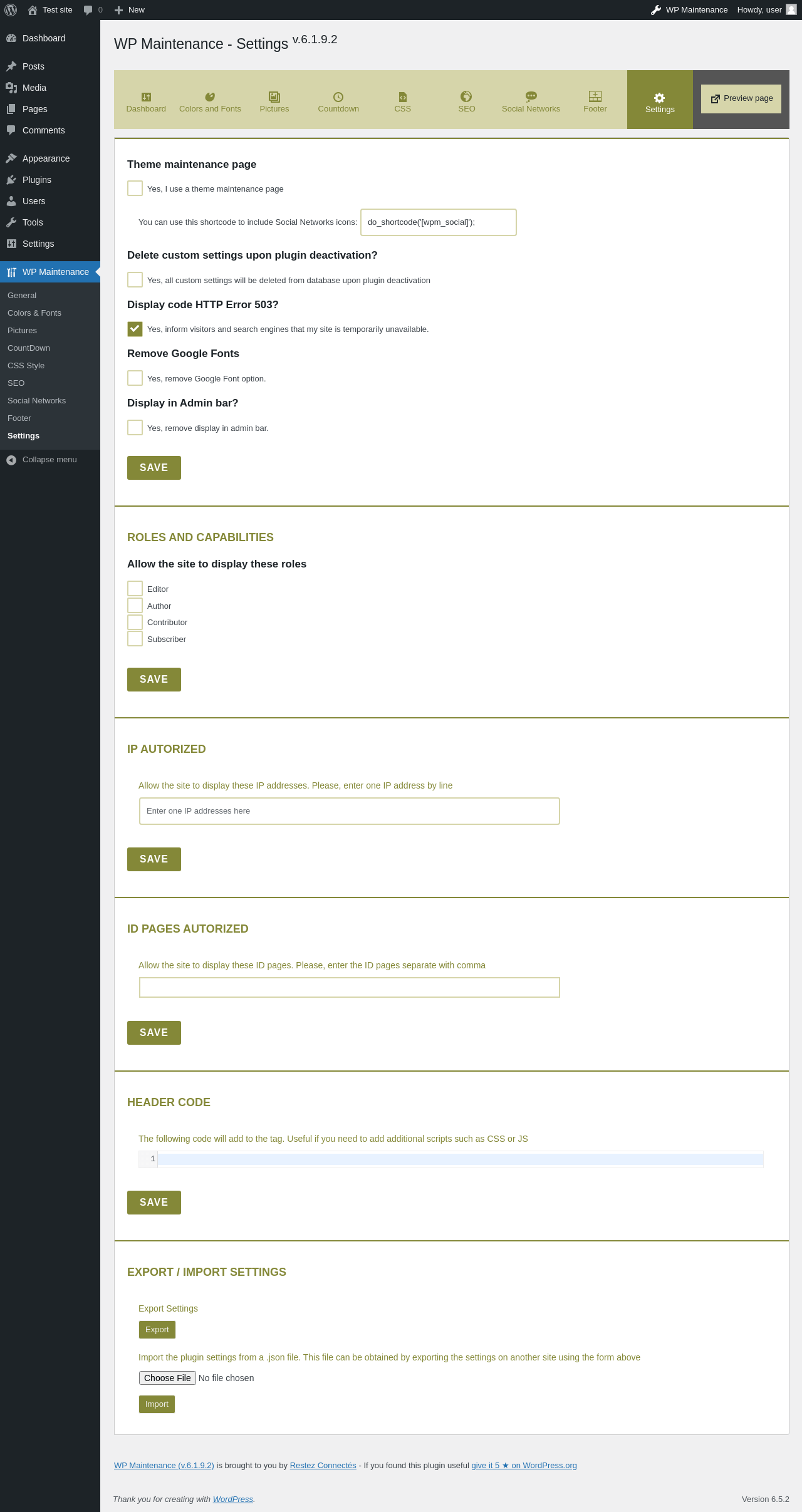Open the give it 5 stars link
The image size is (802, 1512).
pyautogui.click(x=524, y=1466)
